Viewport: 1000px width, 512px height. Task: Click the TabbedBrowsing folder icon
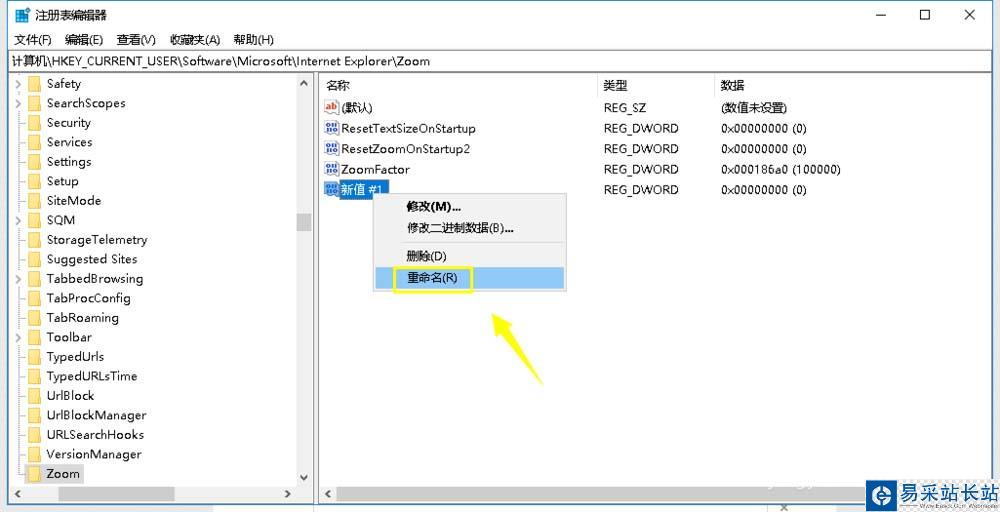point(34,279)
